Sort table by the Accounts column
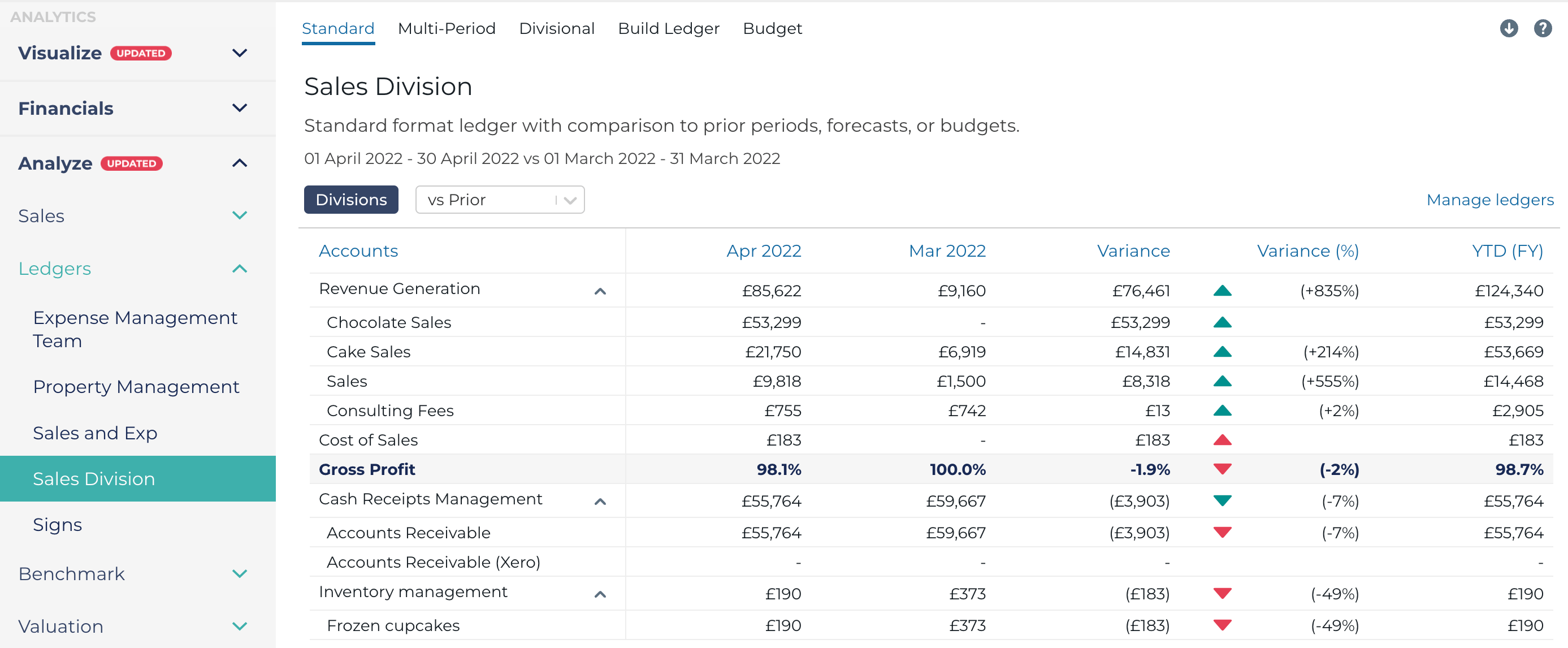This screenshot has width=1568, height=648. click(358, 250)
